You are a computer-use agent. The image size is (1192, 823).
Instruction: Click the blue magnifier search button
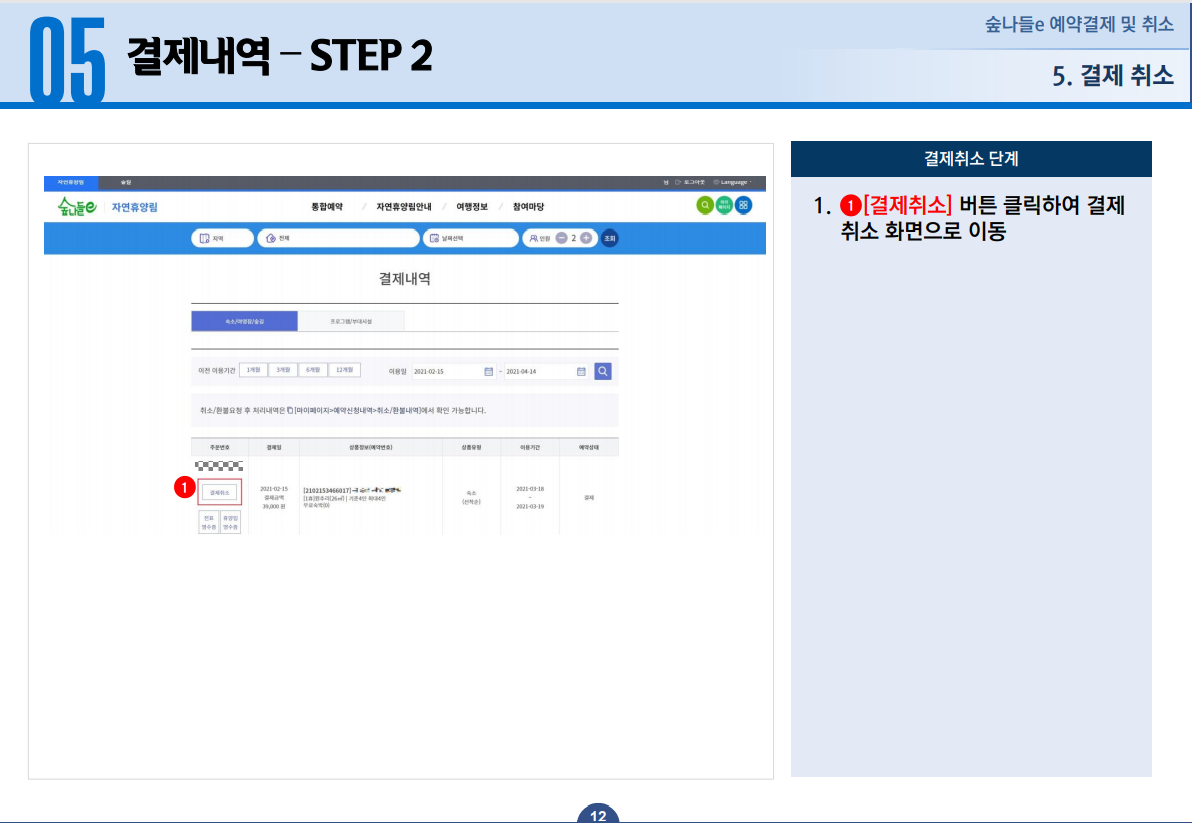tap(603, 372)
